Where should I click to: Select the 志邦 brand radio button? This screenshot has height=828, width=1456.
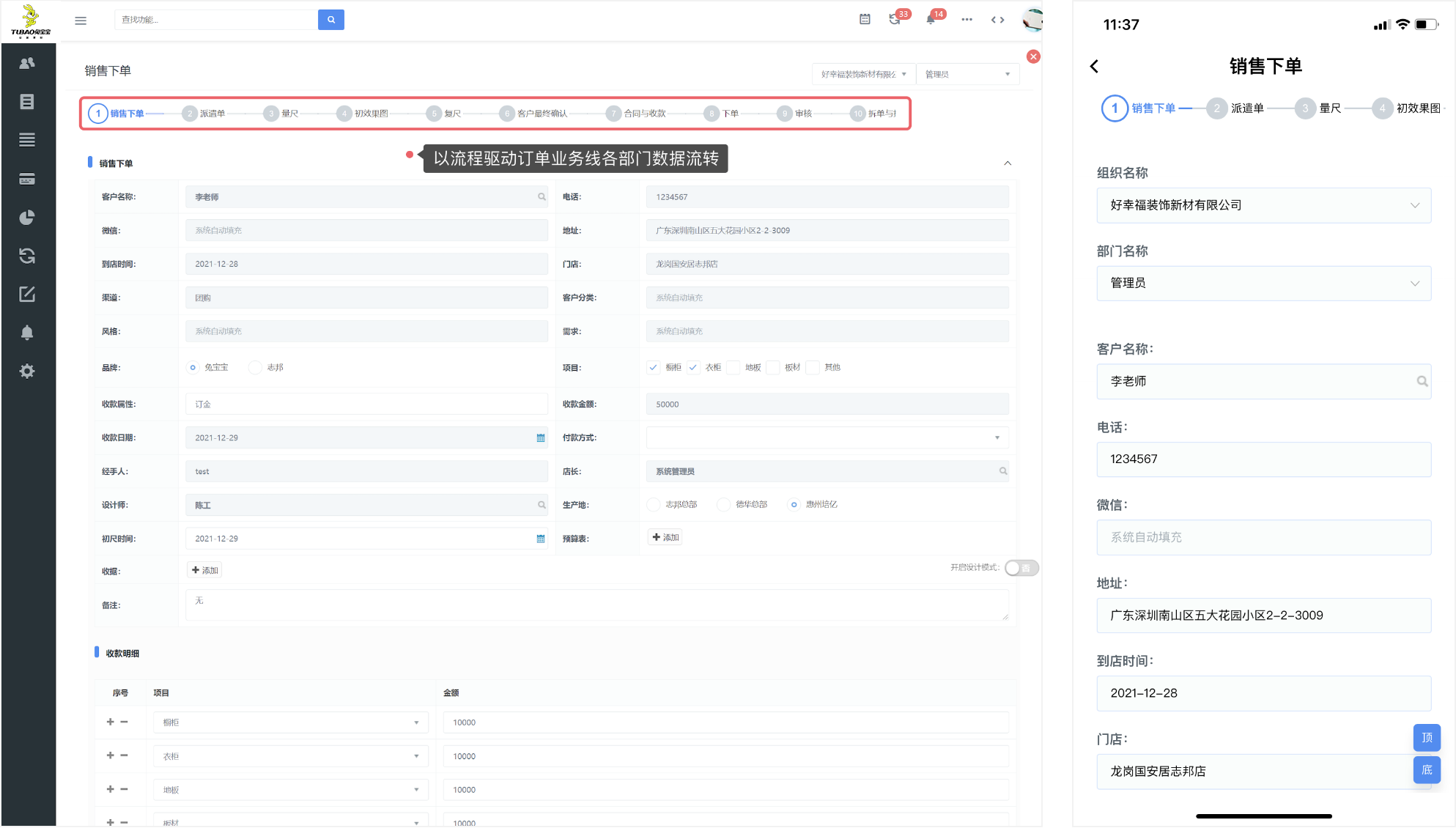click(x=255, y=367)
